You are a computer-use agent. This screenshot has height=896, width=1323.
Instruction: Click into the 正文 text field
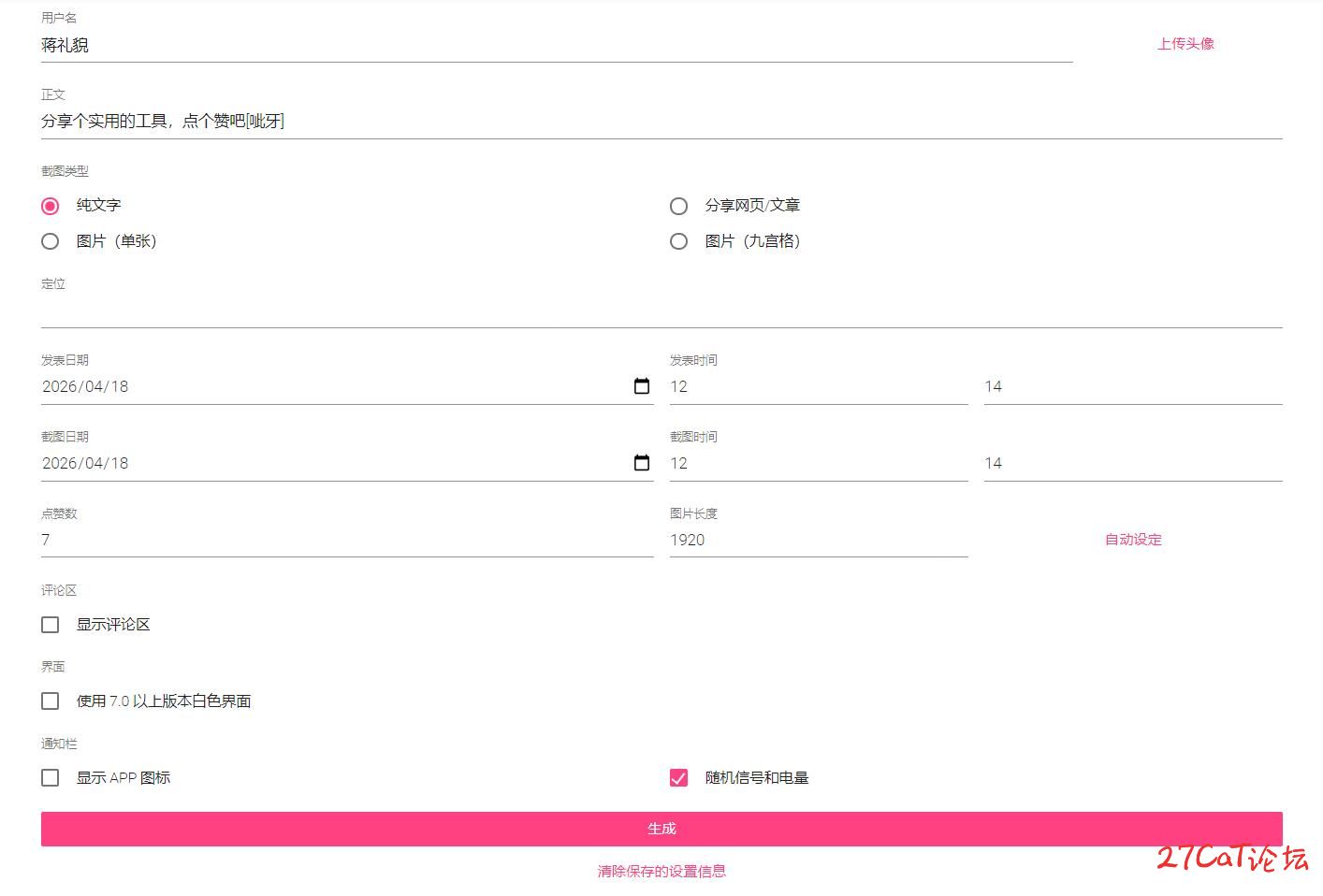pyautogui.click(x=661, y=122)
